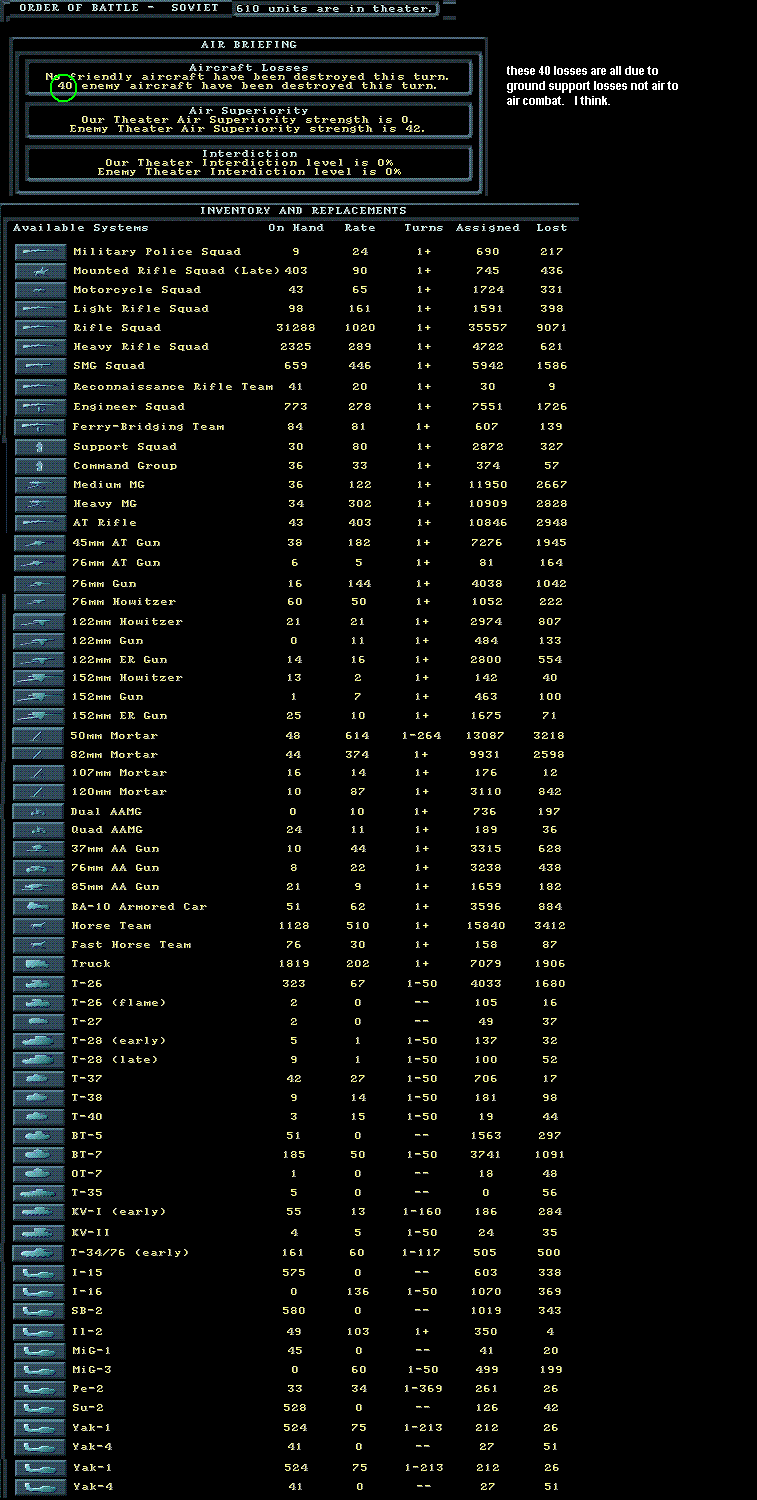Select the Su-2 aircraft icon
This screenshot has width=757, height=1500.
41,1408
